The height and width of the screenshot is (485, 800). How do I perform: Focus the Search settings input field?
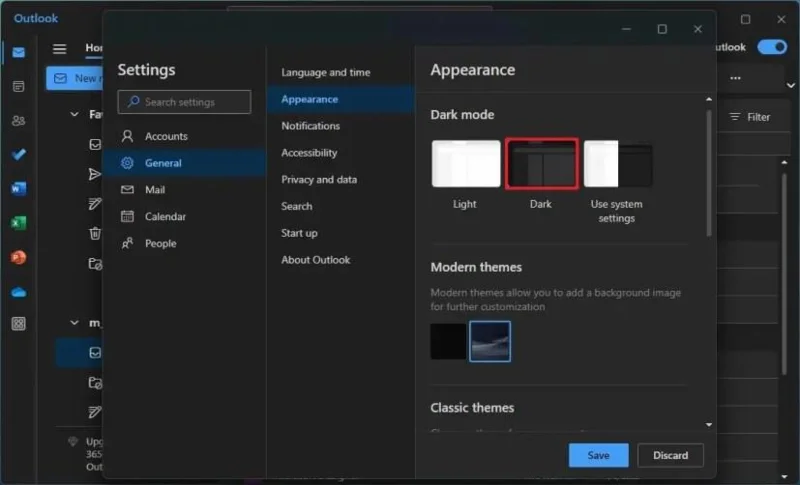184,102
